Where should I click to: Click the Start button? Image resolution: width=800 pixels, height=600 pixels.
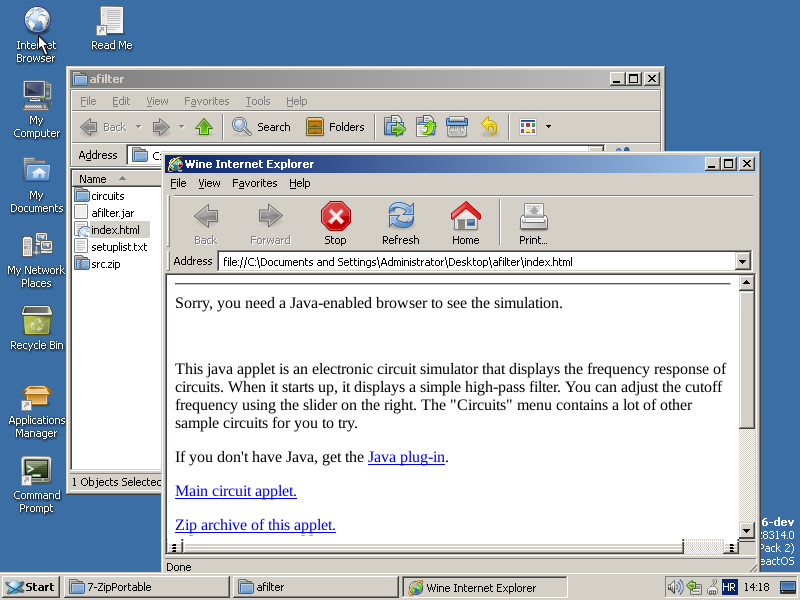[31, 587]
